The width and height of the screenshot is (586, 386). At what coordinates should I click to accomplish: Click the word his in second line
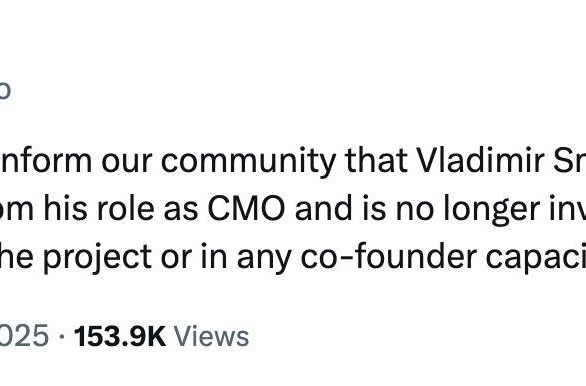(66, 209)
